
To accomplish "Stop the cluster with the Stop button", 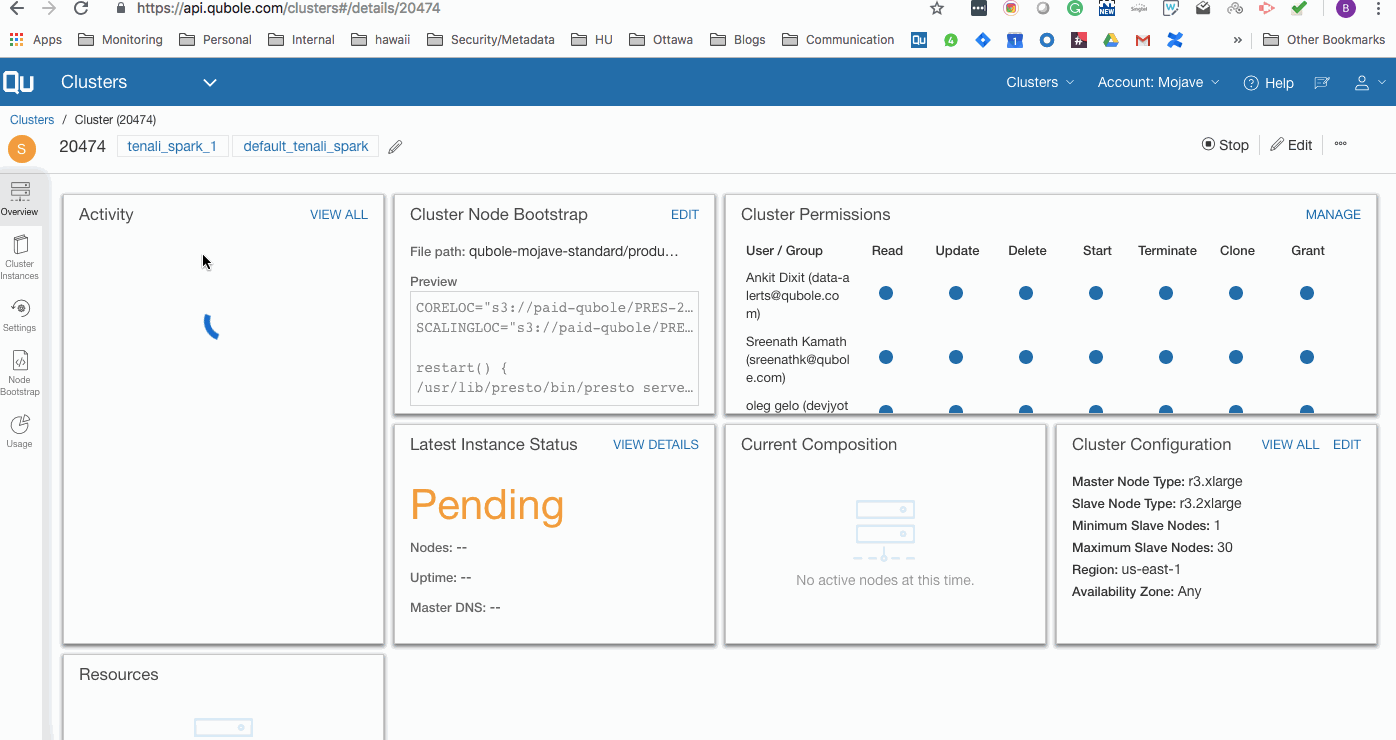I will pyautogui.click(x=1225, y=145).
